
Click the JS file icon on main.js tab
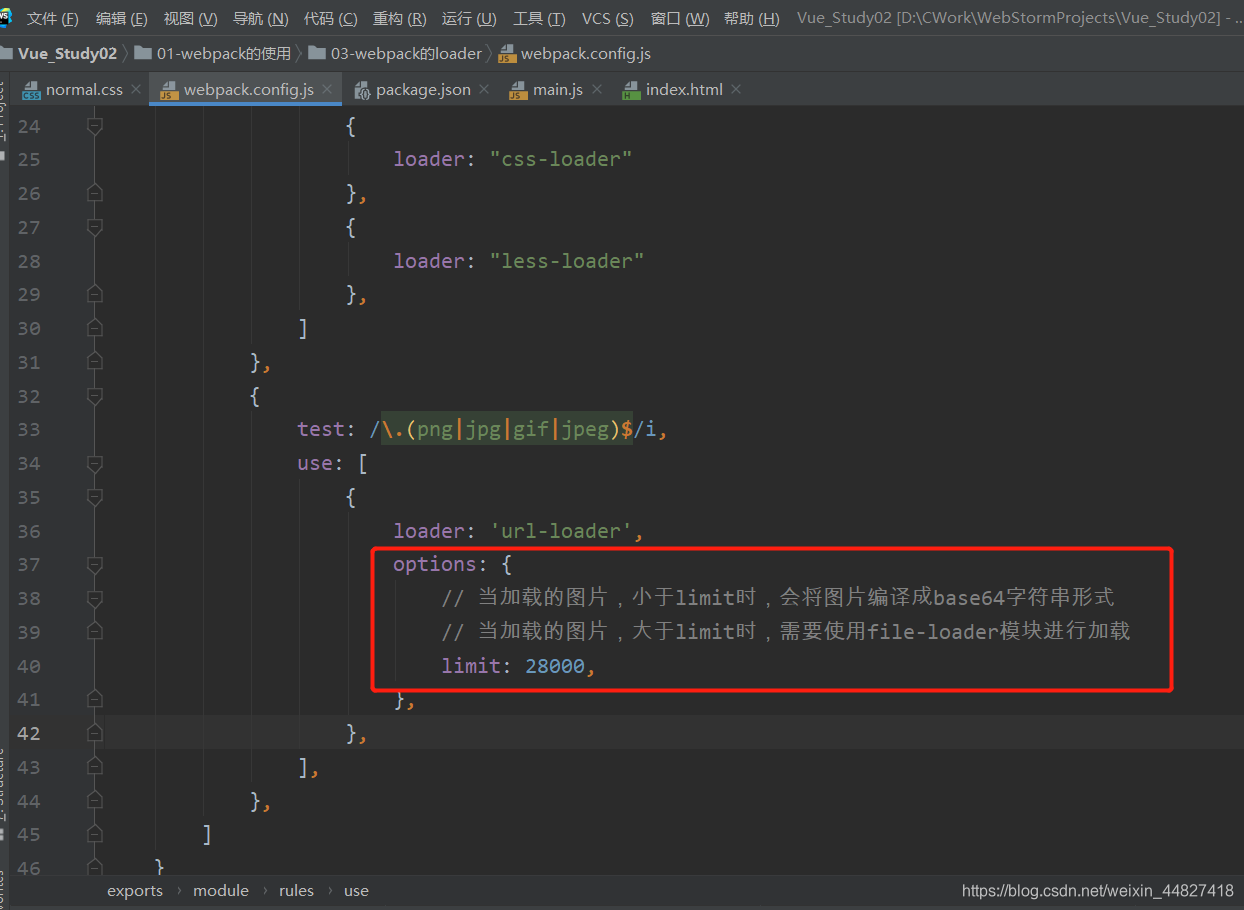pyautogui.click(x=517, y=90)
